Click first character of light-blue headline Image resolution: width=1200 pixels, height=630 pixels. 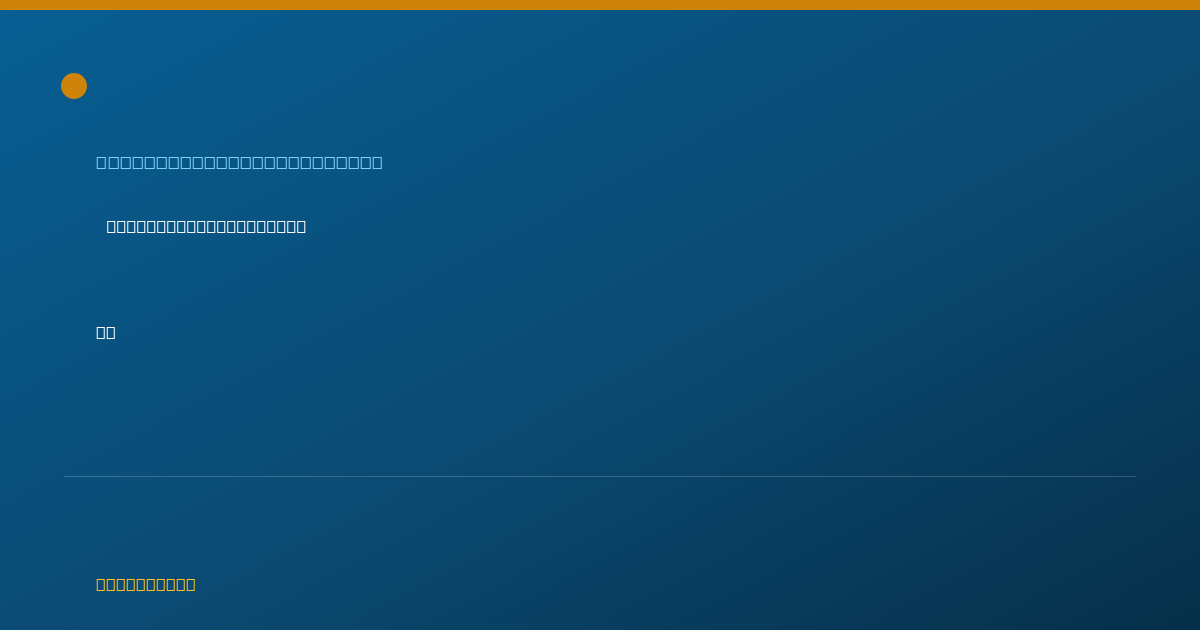point(101,162)
